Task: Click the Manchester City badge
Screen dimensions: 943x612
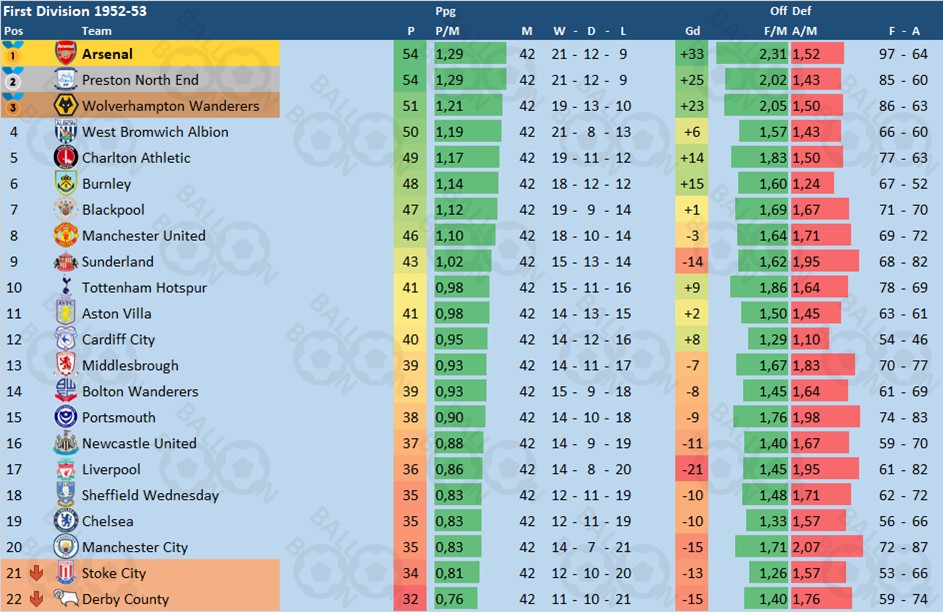Action: 66,546
